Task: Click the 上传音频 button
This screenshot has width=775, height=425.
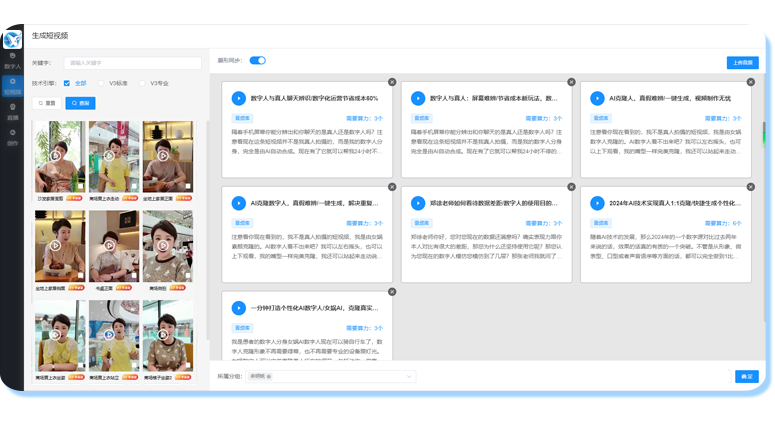Action: pyautogui.click(x=741, y=62)
